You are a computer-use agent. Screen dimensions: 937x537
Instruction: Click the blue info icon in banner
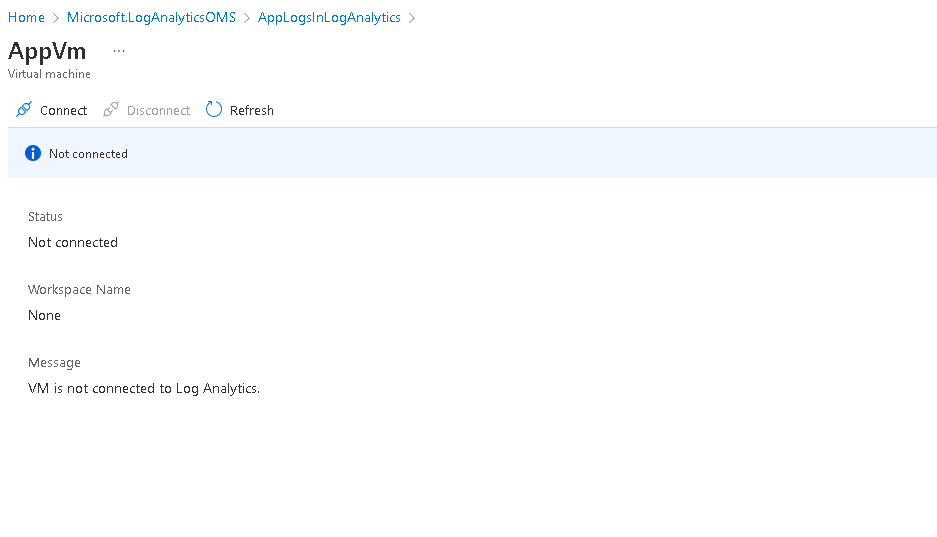[33, 153]
